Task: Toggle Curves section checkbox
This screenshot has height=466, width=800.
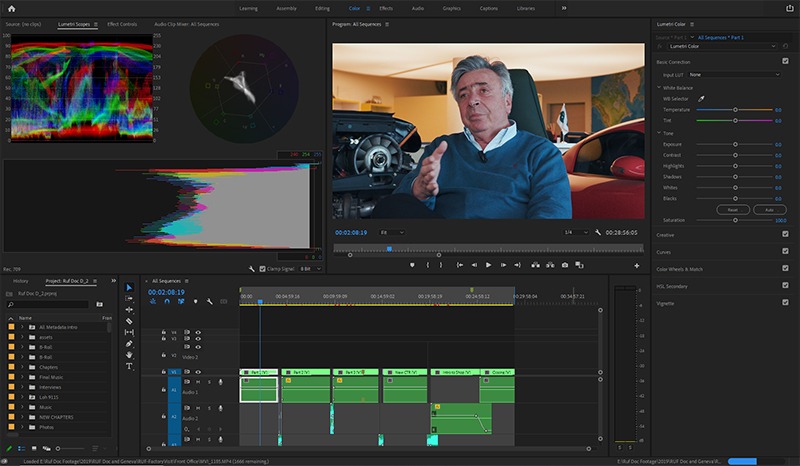Action: [785, 251]
